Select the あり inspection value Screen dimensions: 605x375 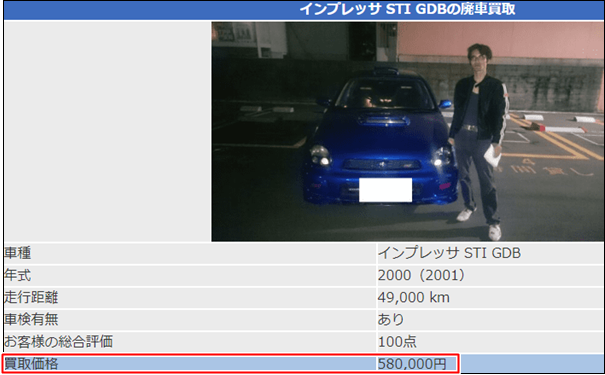[x=391, y=319]
